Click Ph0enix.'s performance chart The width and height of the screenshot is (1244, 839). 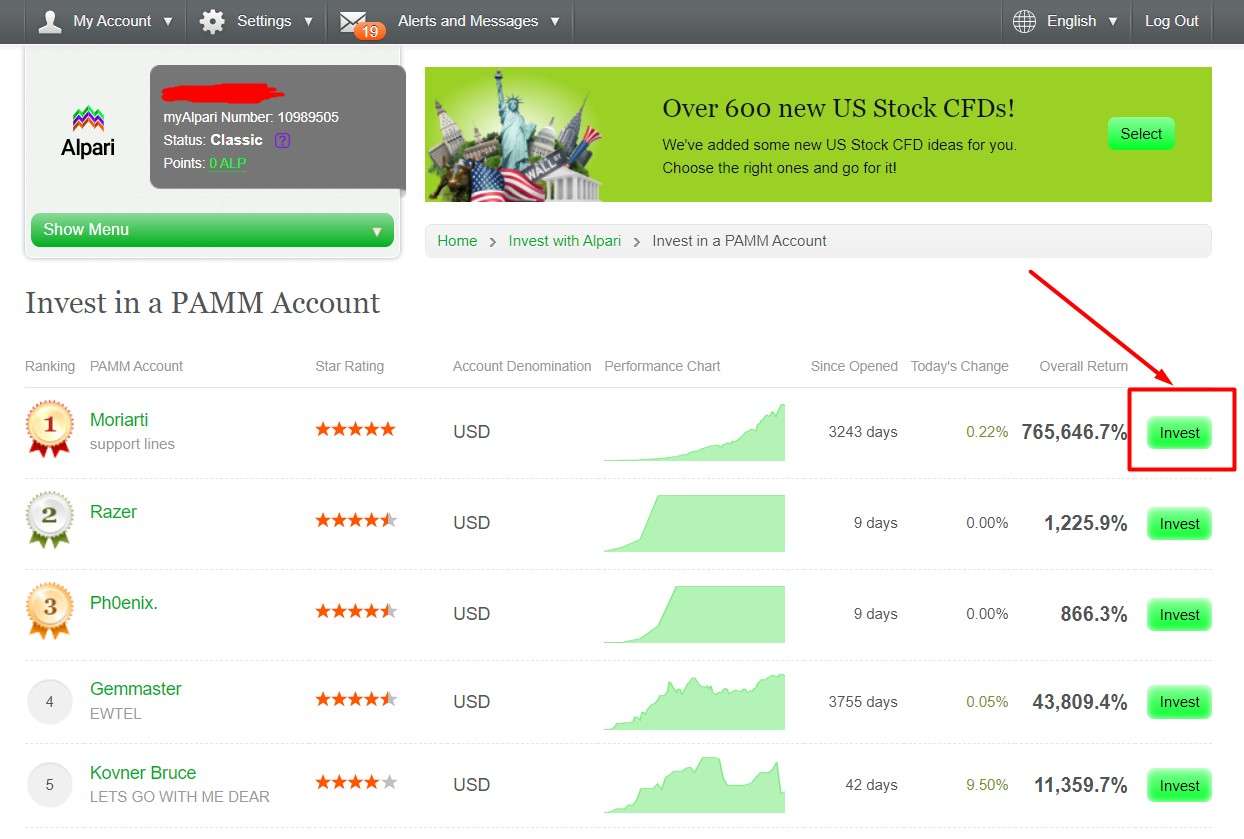point(694,614)
